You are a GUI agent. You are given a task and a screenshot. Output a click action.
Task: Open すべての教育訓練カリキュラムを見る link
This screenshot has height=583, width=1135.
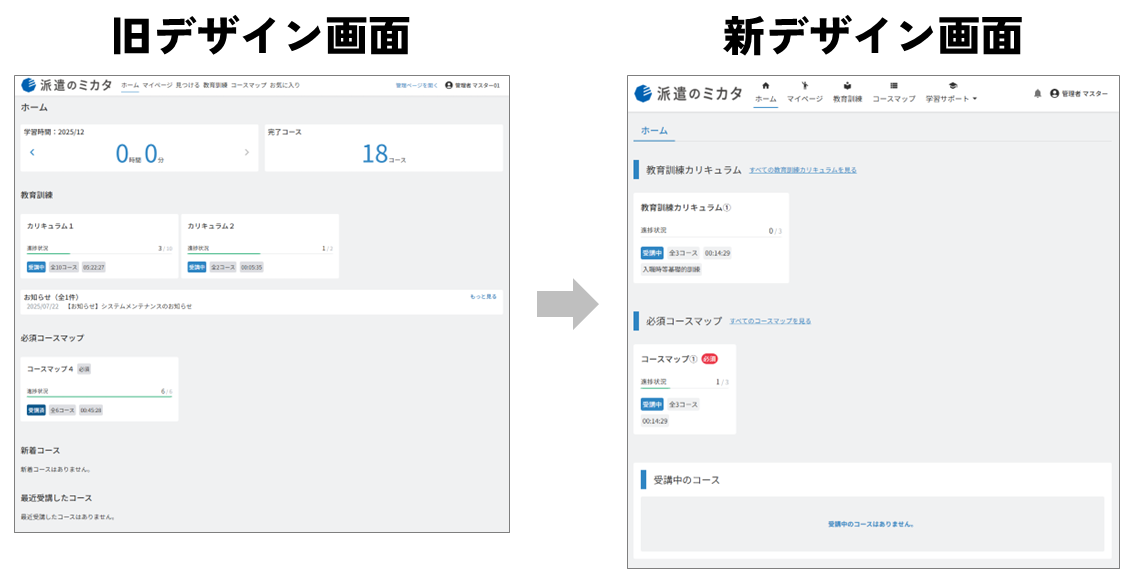click(x=803, y=170)
